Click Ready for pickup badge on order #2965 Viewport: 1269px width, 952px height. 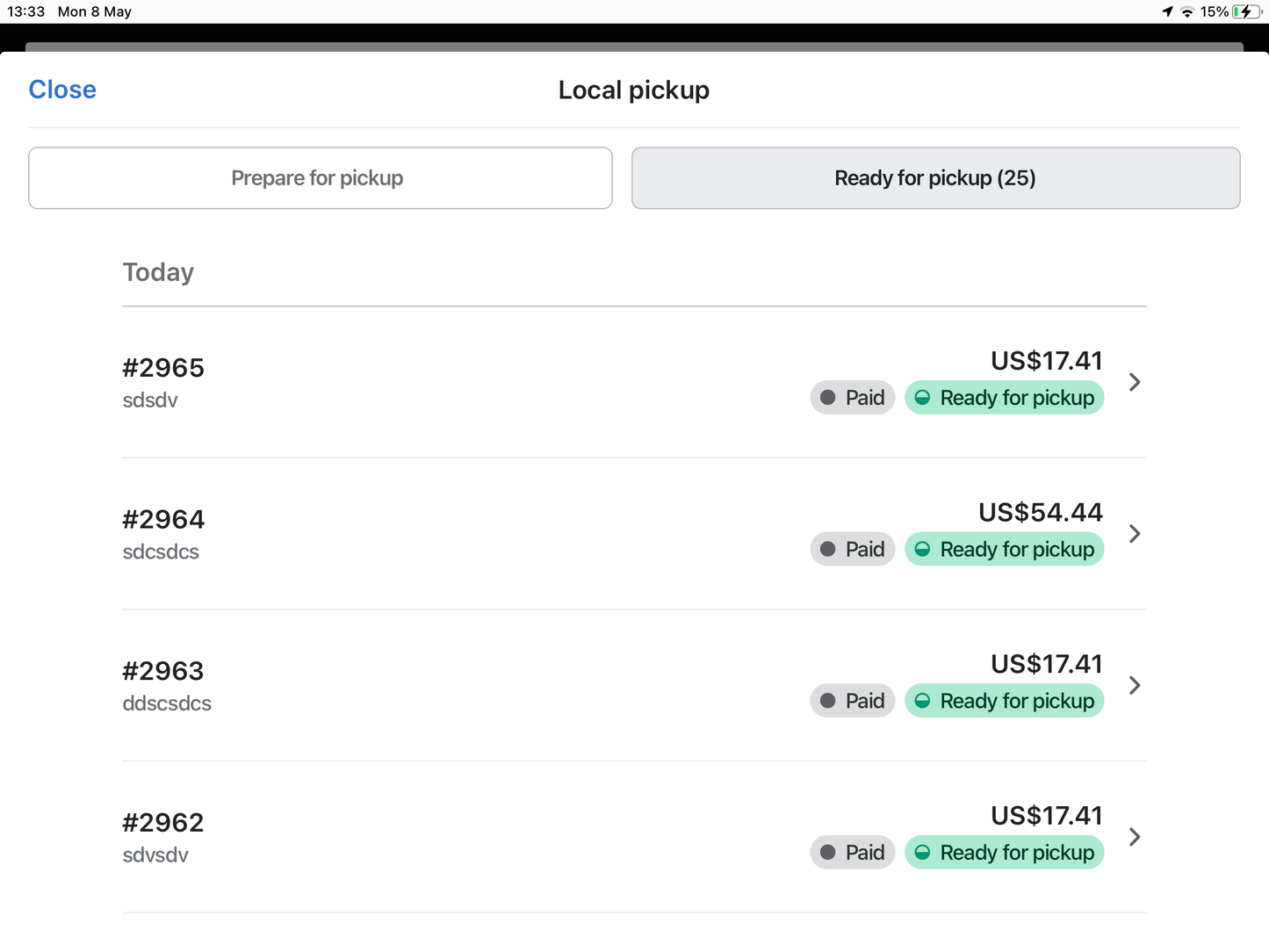[x=1004, y=398]
